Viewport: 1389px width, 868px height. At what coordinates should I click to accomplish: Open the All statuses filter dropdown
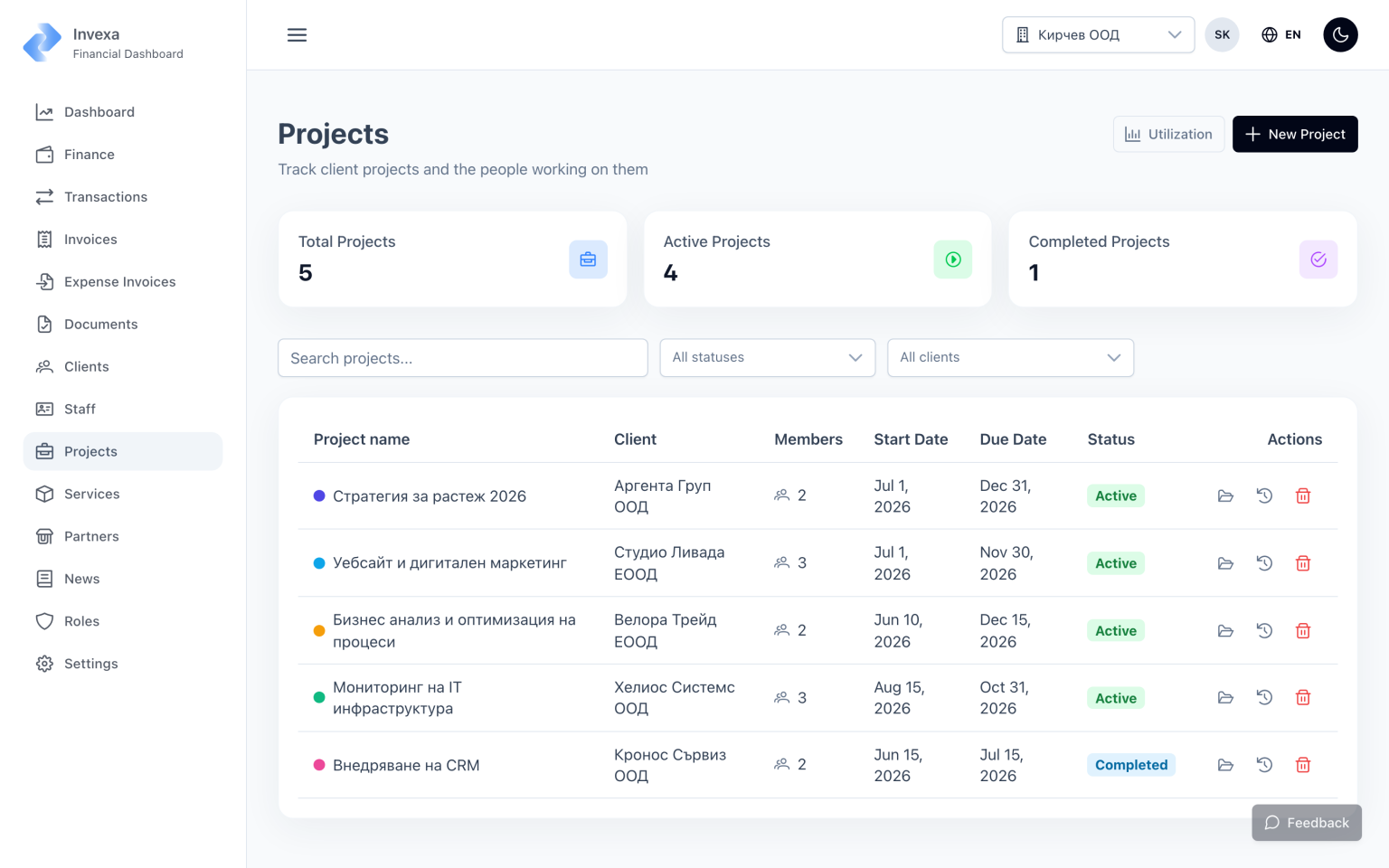(x=767, y=358)
